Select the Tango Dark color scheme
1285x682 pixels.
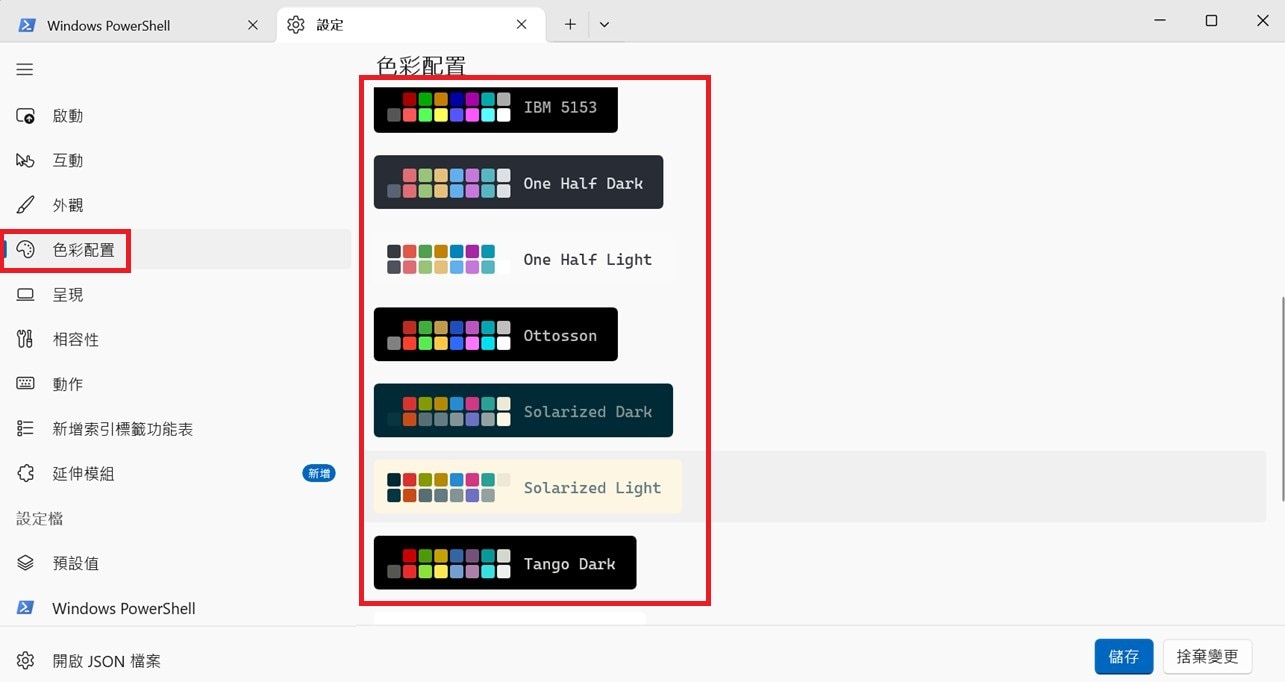[505, 563]
